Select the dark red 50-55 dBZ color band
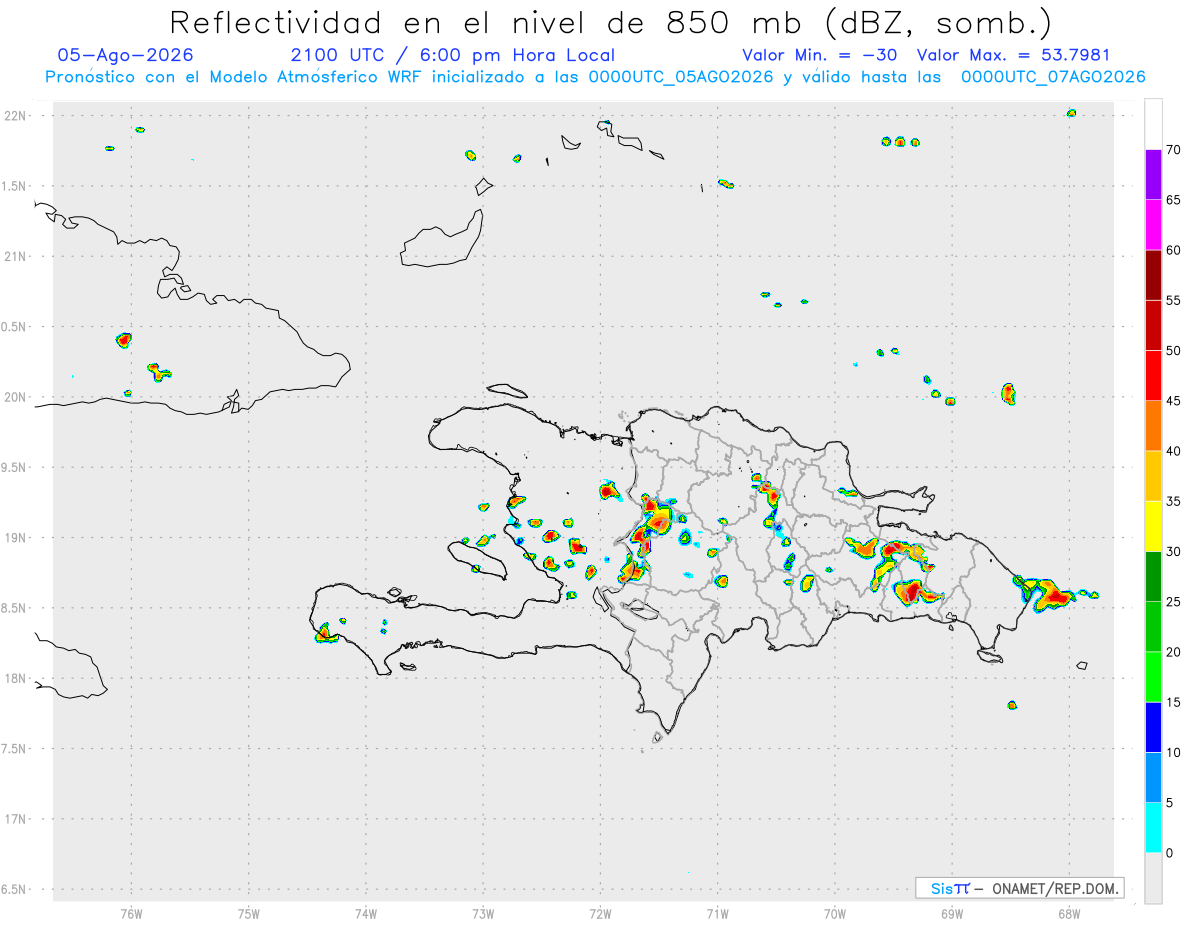The image size is (1200, 927). tap(1153, 325)
